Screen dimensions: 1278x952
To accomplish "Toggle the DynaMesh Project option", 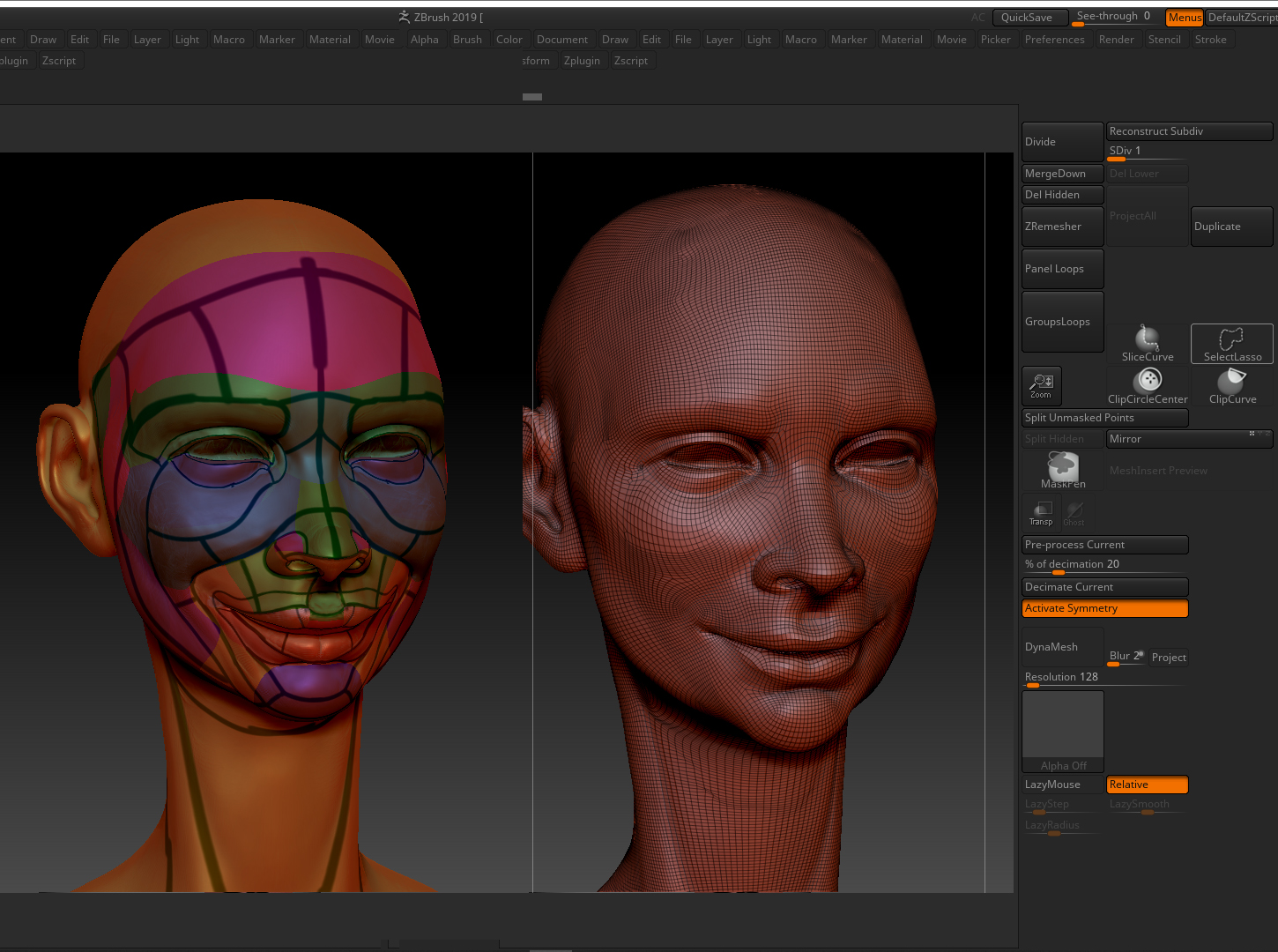I will pos(1169,658).
